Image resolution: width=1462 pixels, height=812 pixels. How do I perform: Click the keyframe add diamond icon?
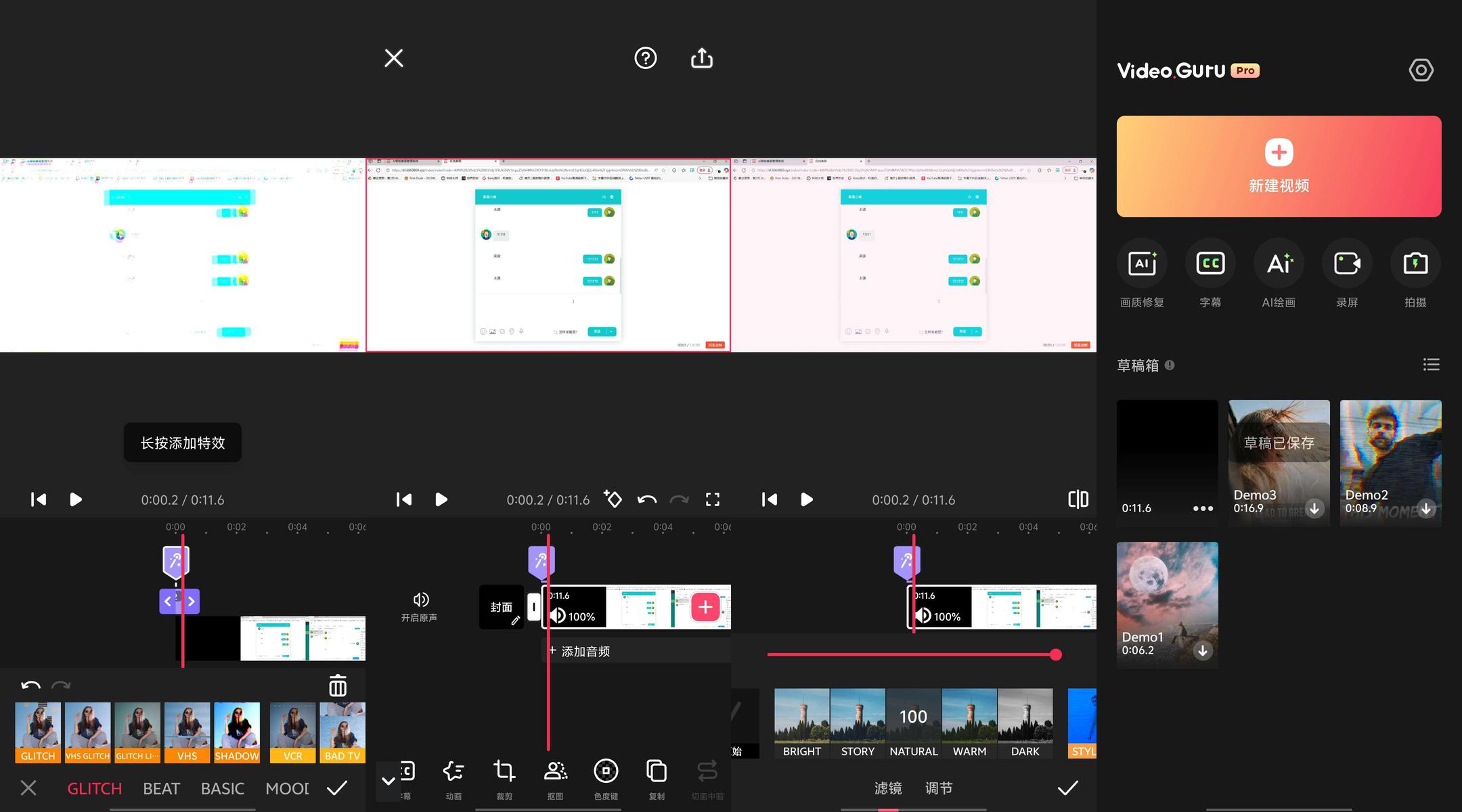pos(613,499)
